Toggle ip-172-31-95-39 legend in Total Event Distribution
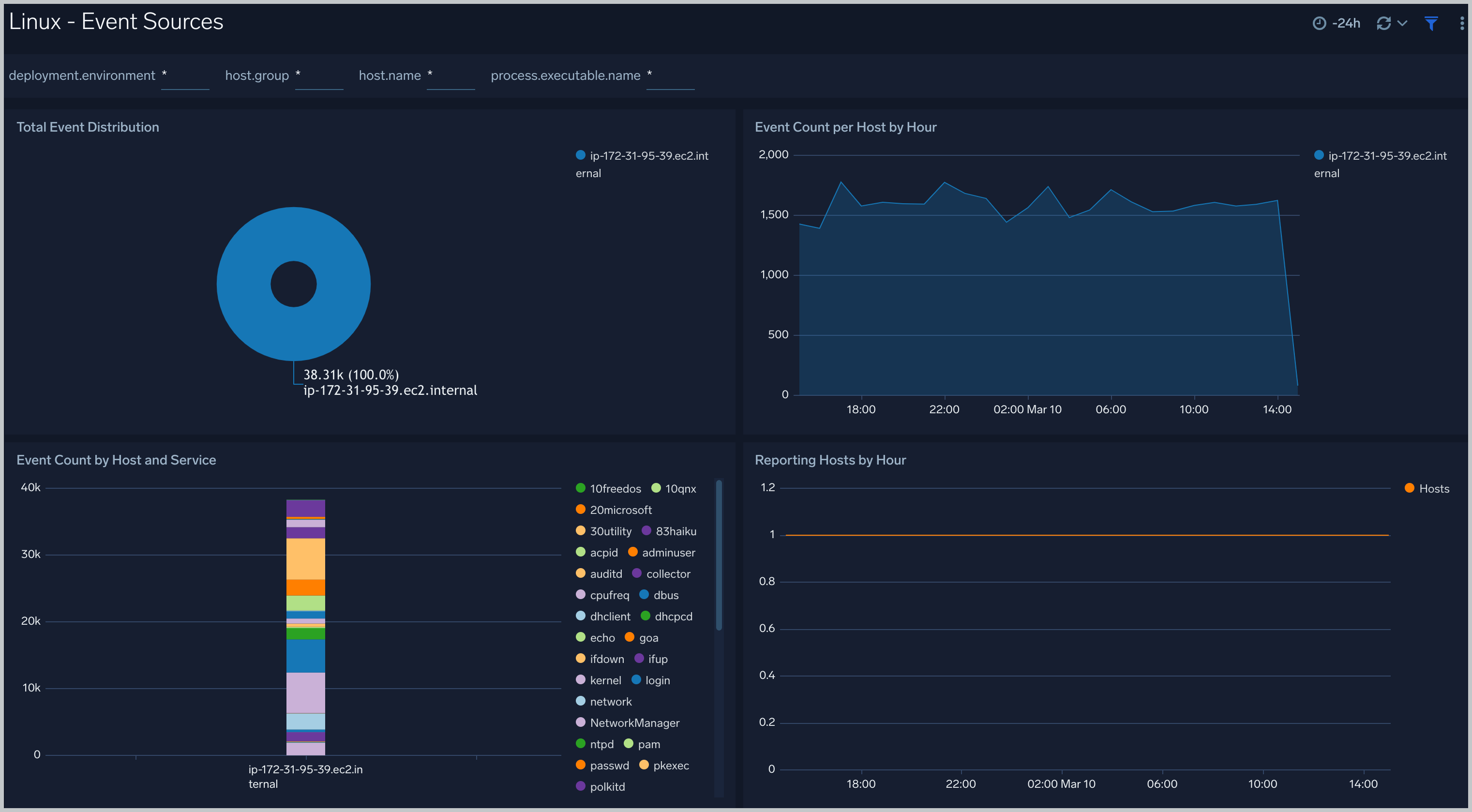The image size is (1472, 812). point(642,164)
